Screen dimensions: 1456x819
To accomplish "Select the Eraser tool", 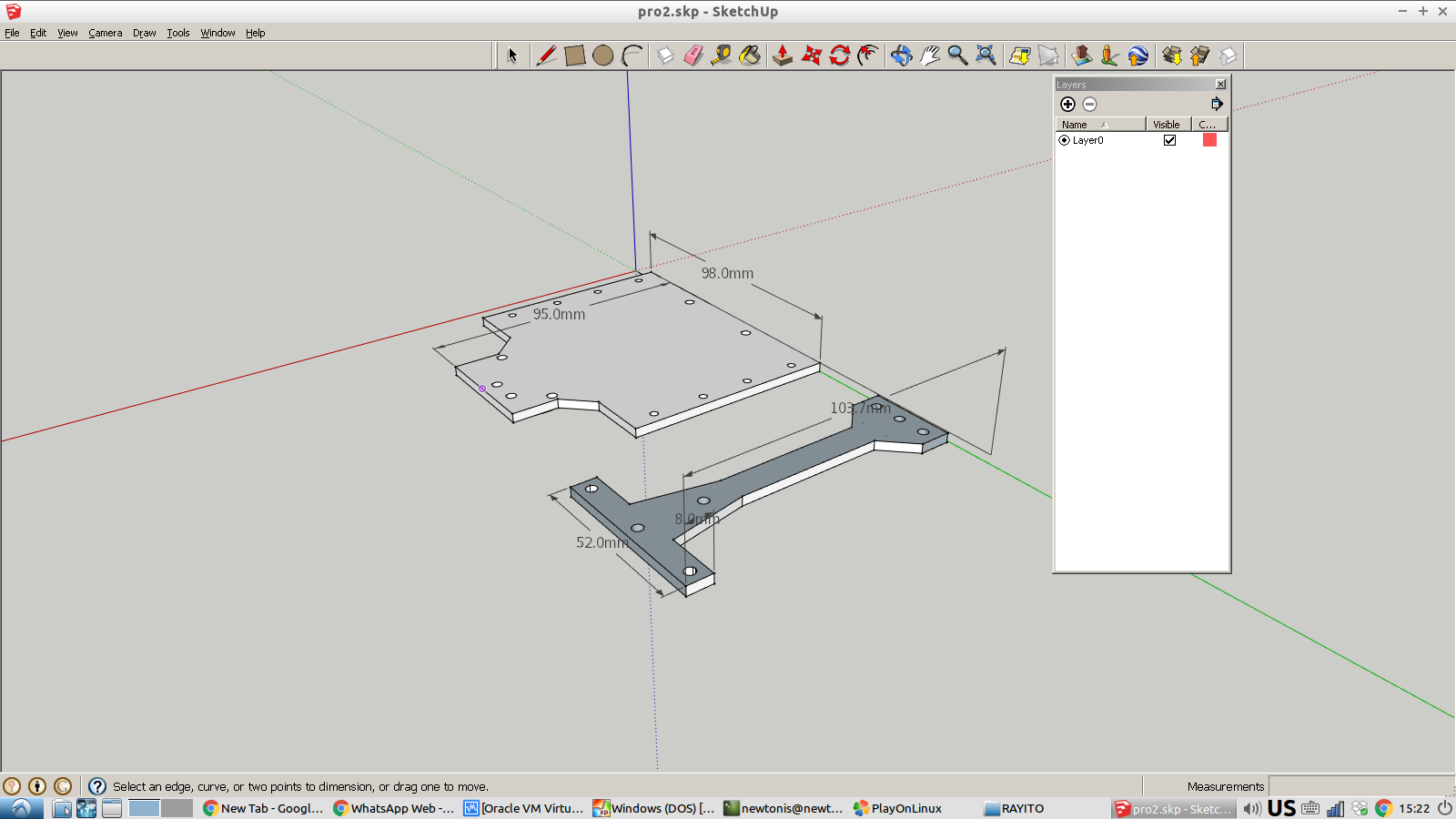I will click(693, 56).
